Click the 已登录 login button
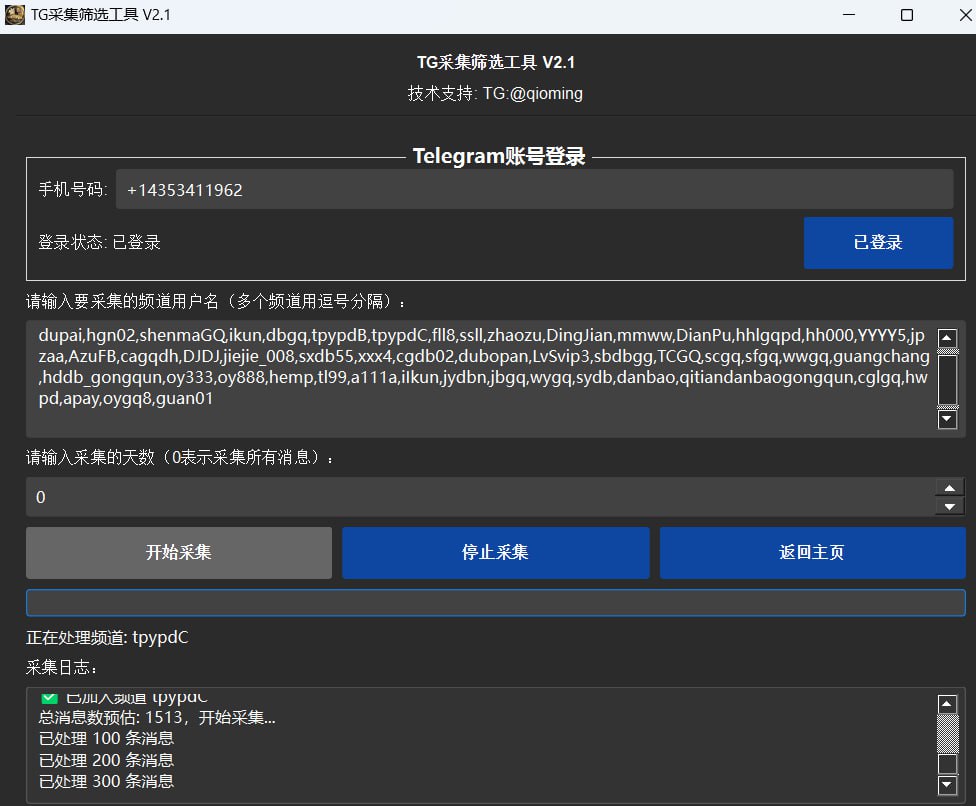976x806 pixels. [878, 243]
